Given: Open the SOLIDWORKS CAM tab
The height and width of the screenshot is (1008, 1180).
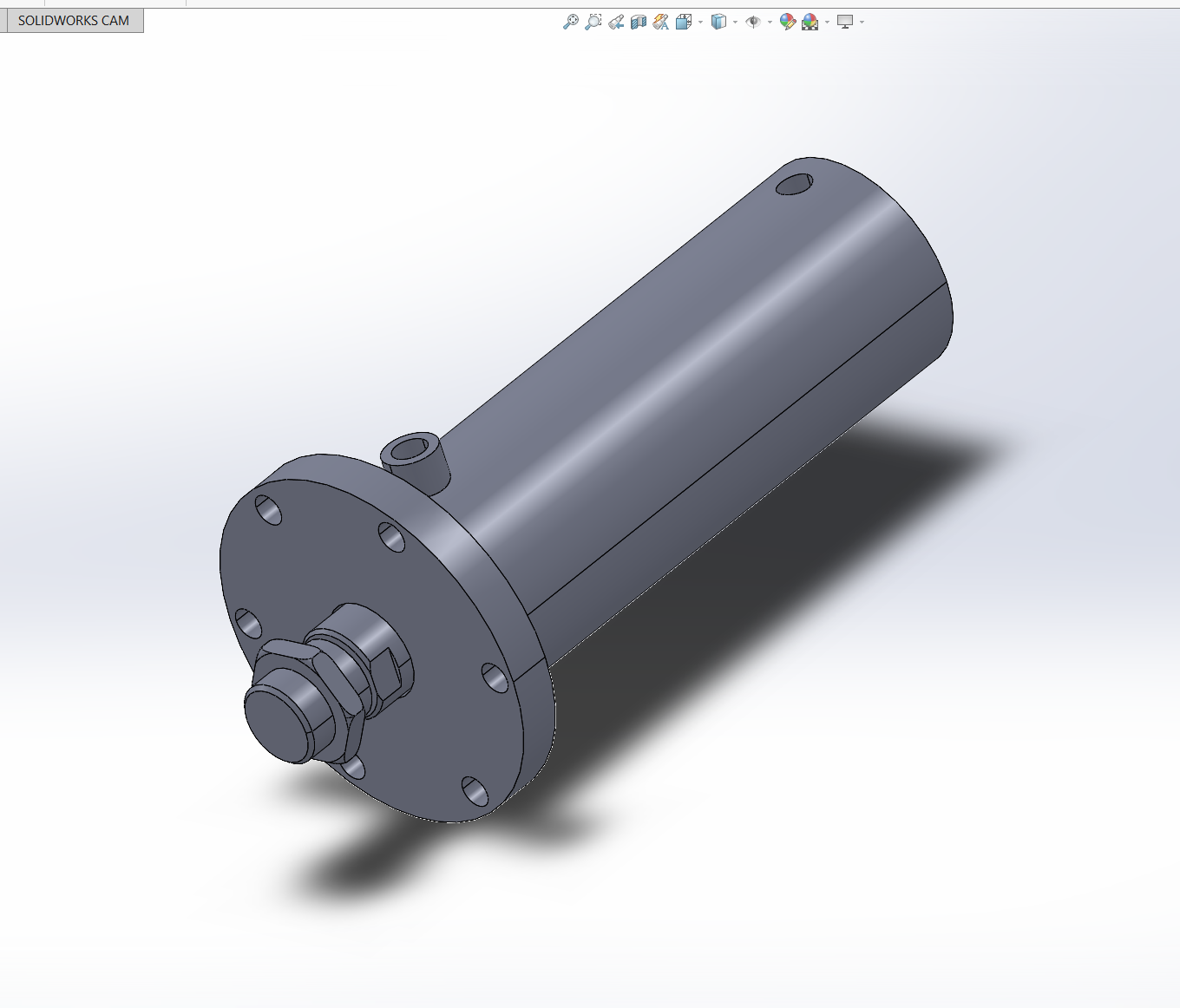Looking at the screenshot, I should pos(73,21).
